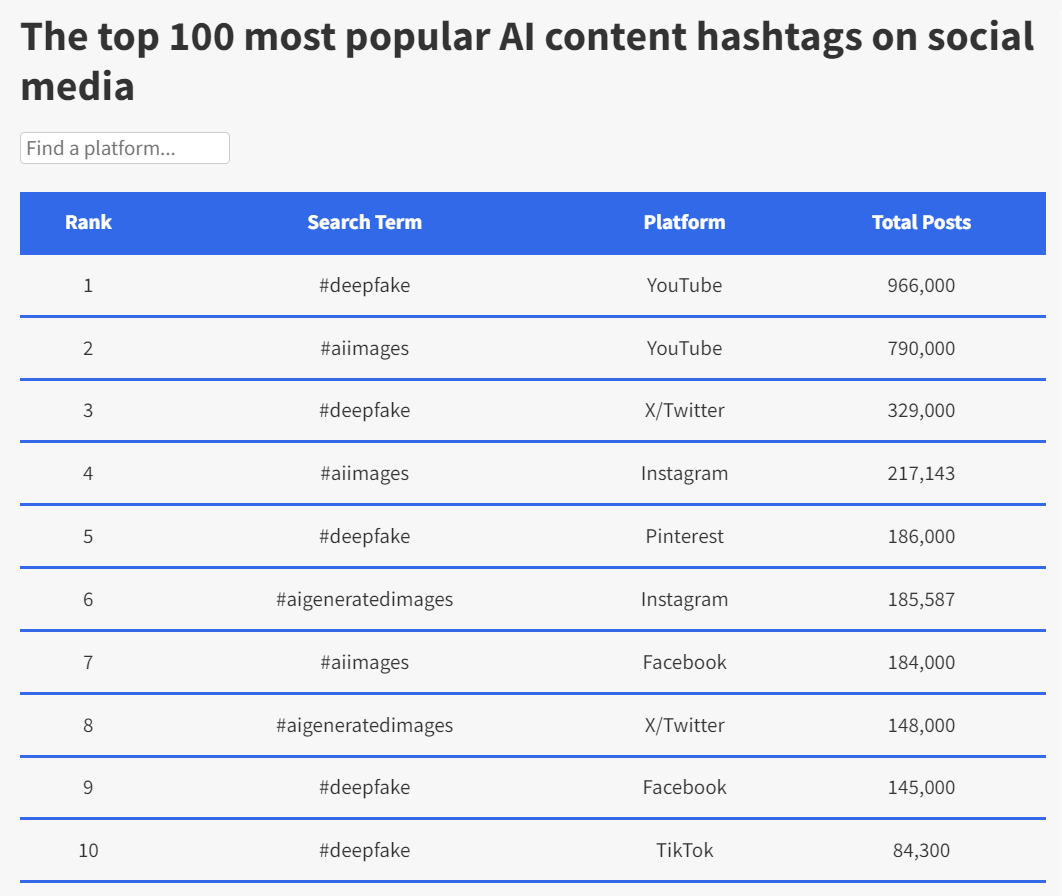
Task: Select the #deepfake hashtag in rank 1
Action: [x=364, y=285]
